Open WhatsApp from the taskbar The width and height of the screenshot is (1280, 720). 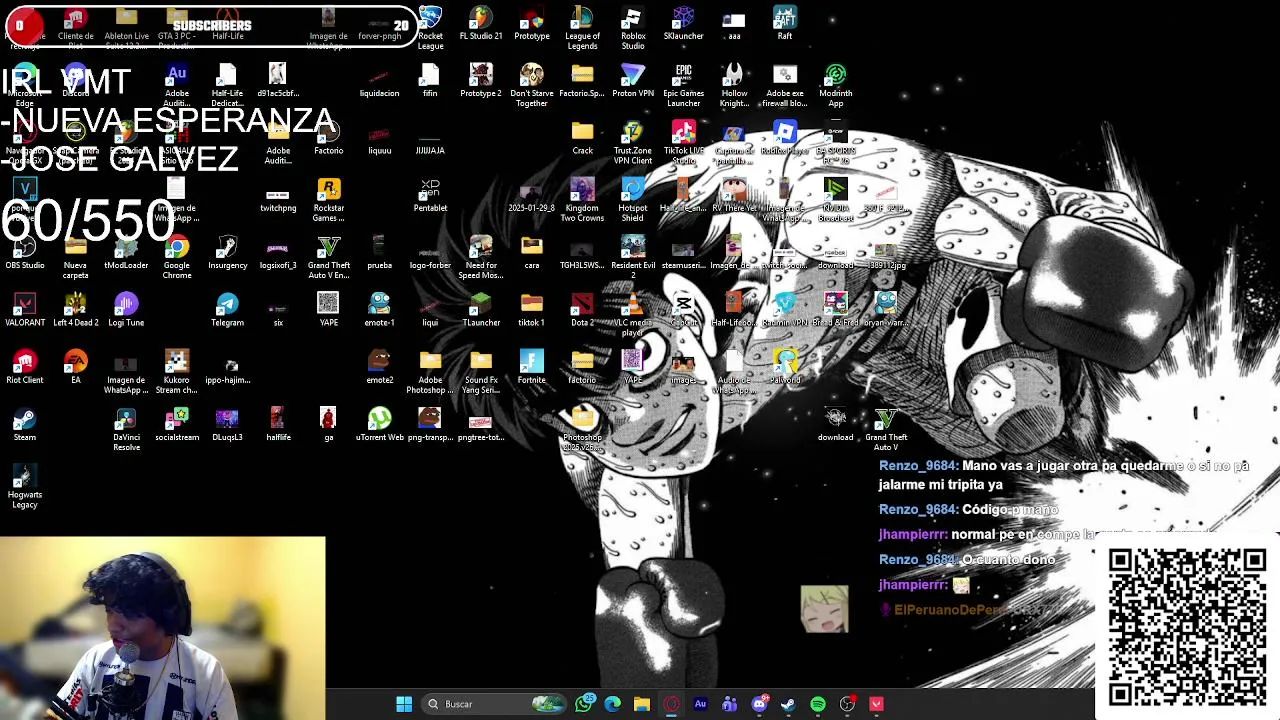point(584,704)
